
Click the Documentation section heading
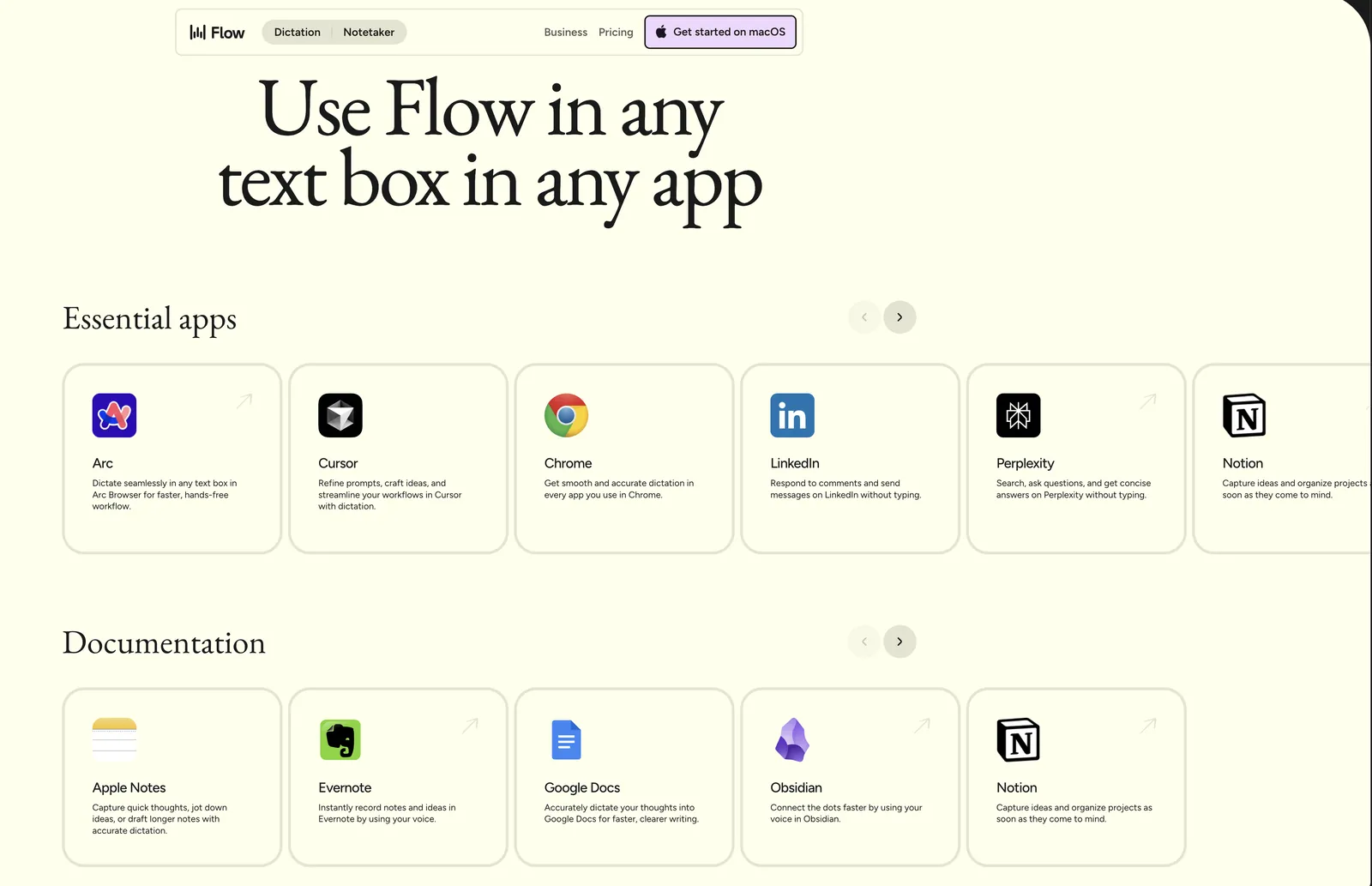click(164, 642)
